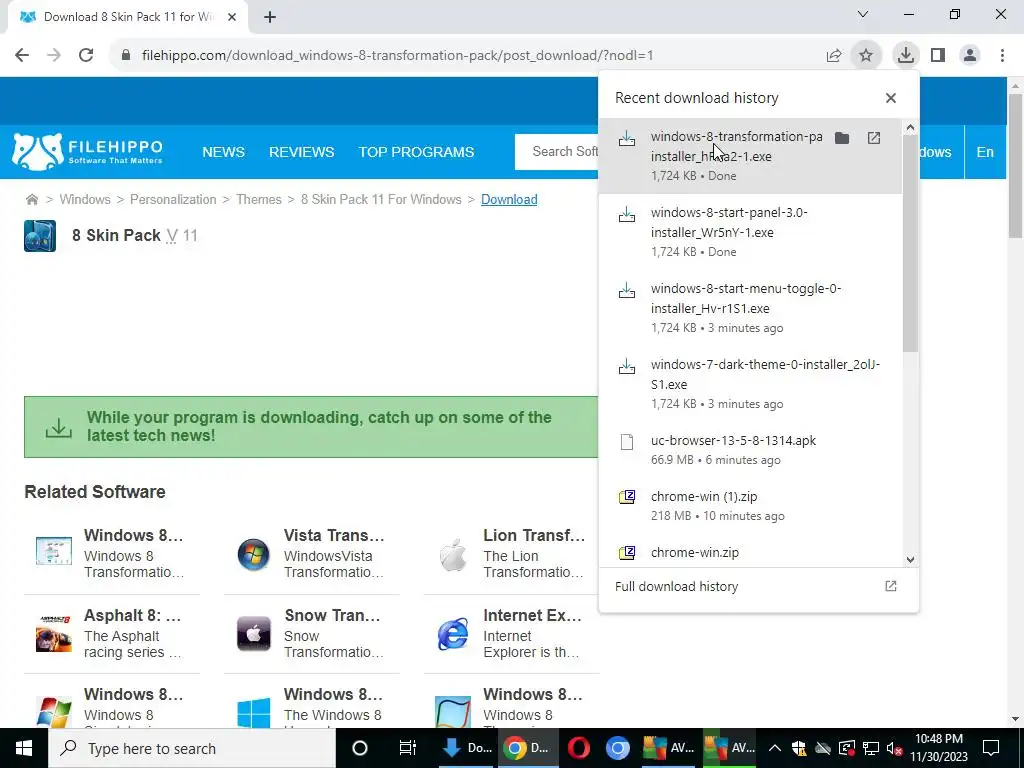Viewport: 1024px width, 768px height.
Task: Open the language selector En
Action: point(985,152)
